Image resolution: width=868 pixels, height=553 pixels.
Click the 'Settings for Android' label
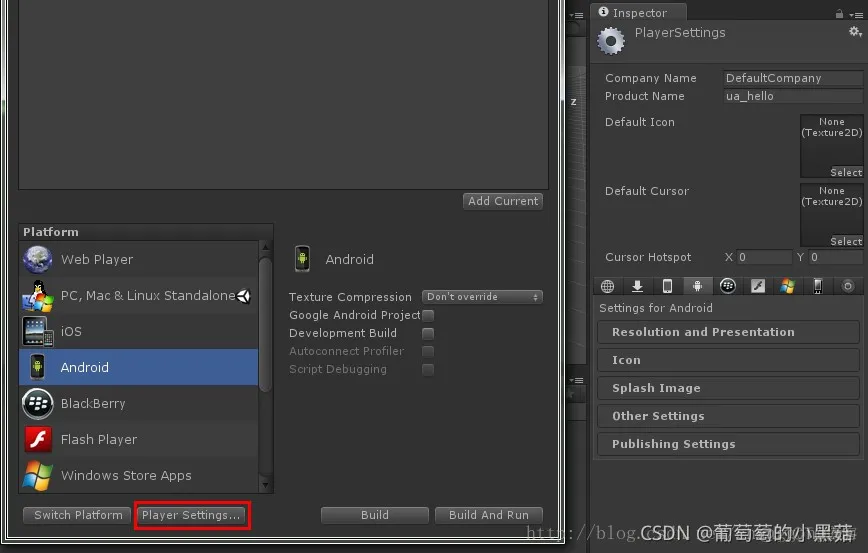(655, 308)
